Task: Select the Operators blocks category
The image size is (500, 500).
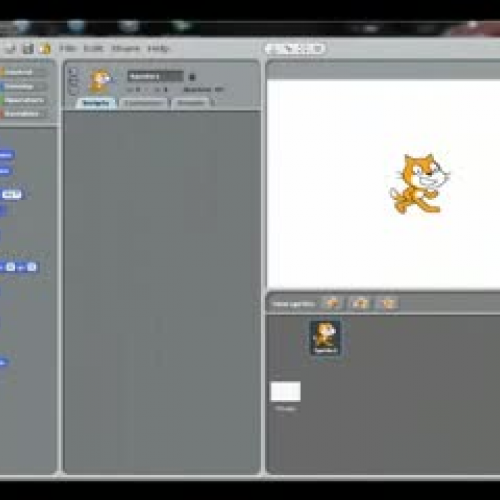Action: click(x=23, y=100)
